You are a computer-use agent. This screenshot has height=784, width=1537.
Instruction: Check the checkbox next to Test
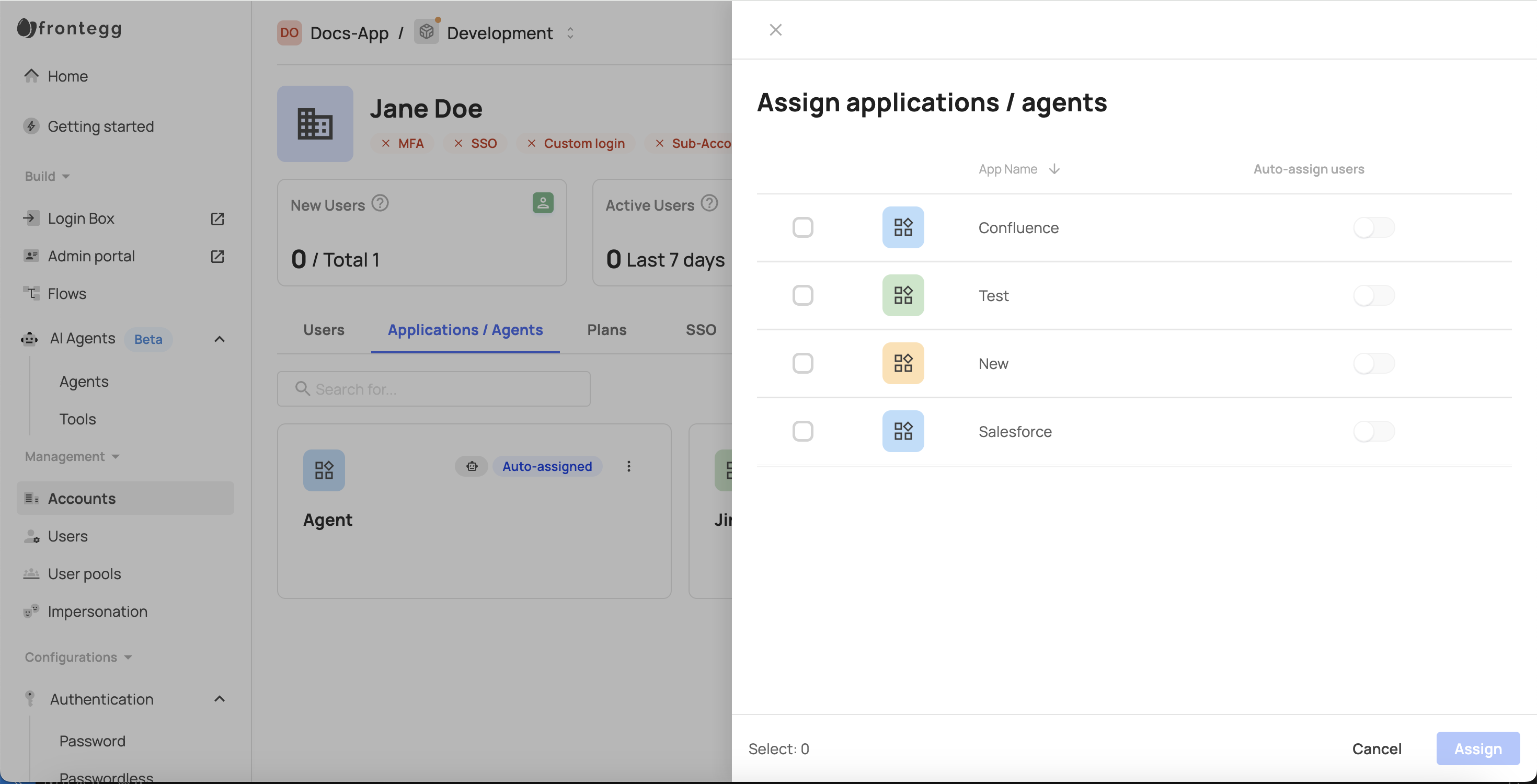803,295
